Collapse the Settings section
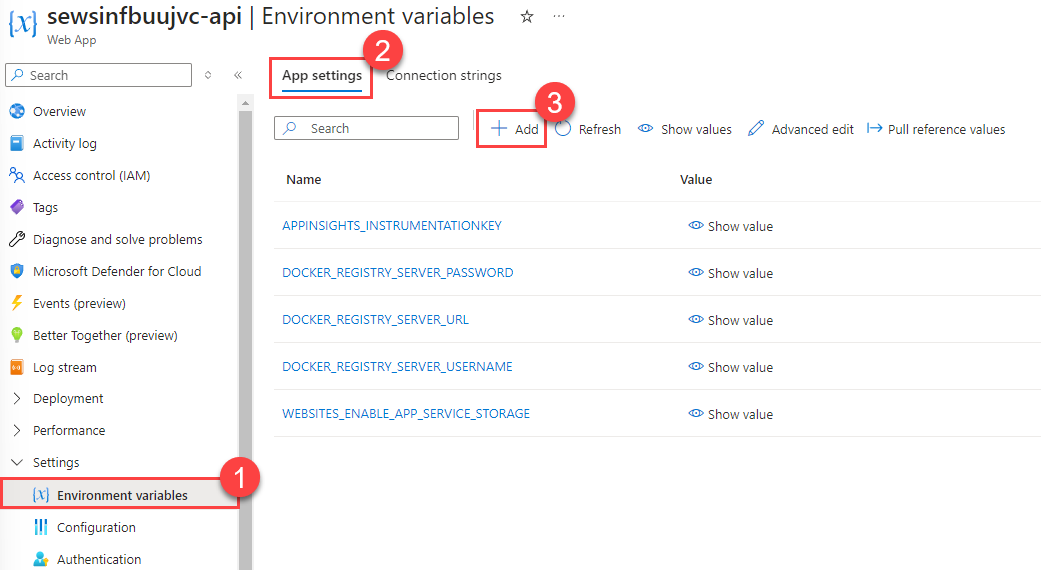Viewport: 1041px width, 570px height. (x=17, y=462)
